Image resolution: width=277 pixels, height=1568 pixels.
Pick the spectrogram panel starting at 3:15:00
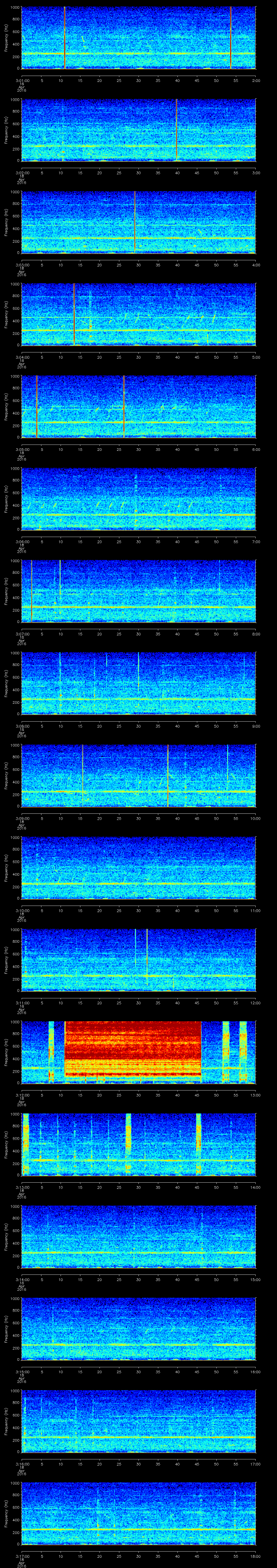(138, 1329)
